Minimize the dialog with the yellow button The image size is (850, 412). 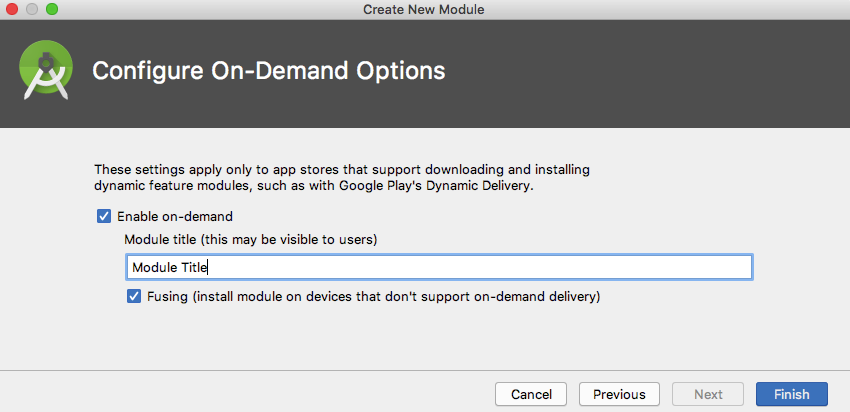(x=32, y=9)
